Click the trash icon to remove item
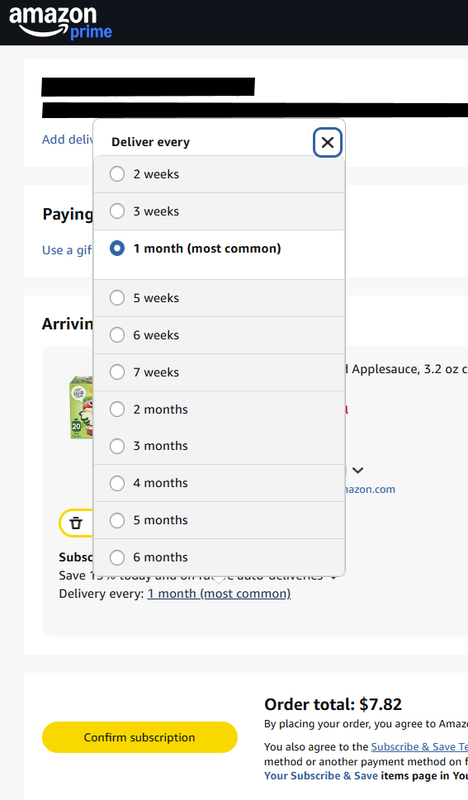Viewport: 468px width, 800px height. pyautogui.click(x=76, y=522)
